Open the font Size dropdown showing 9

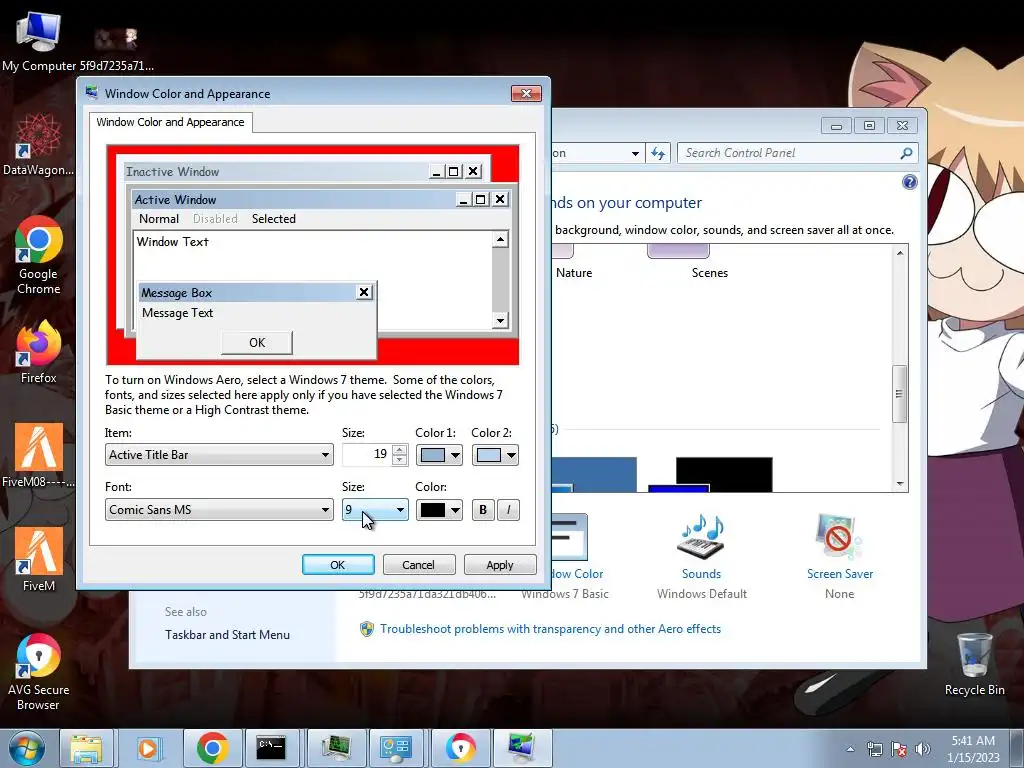[375, 510]
